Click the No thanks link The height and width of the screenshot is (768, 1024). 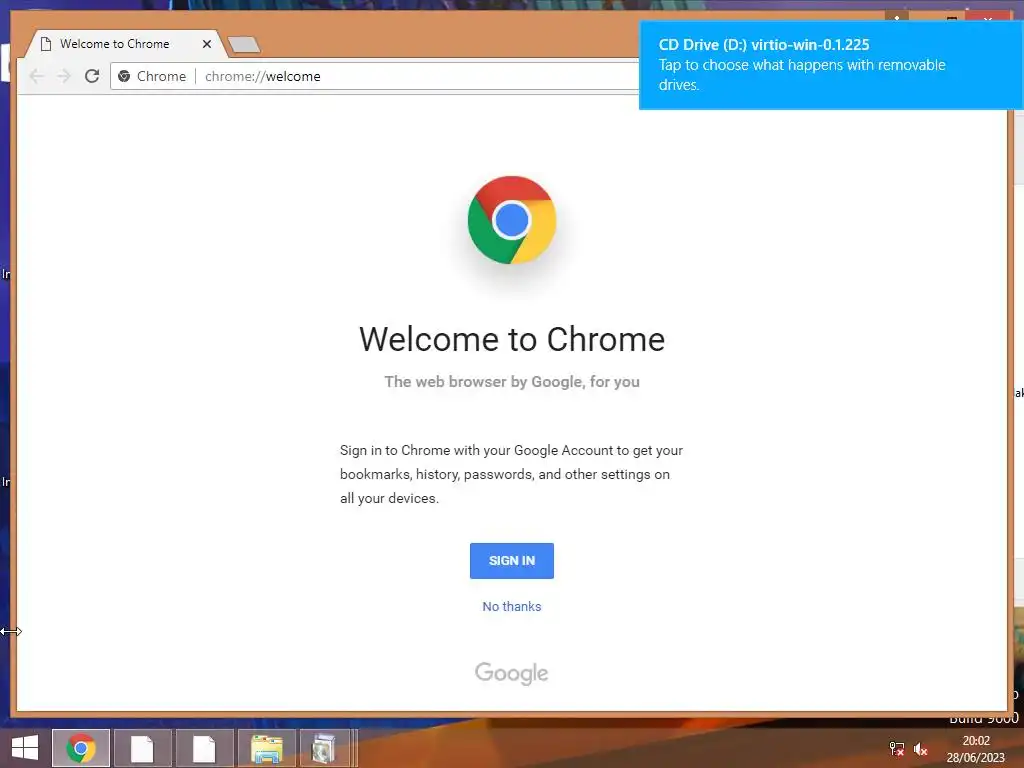[512, 607]
